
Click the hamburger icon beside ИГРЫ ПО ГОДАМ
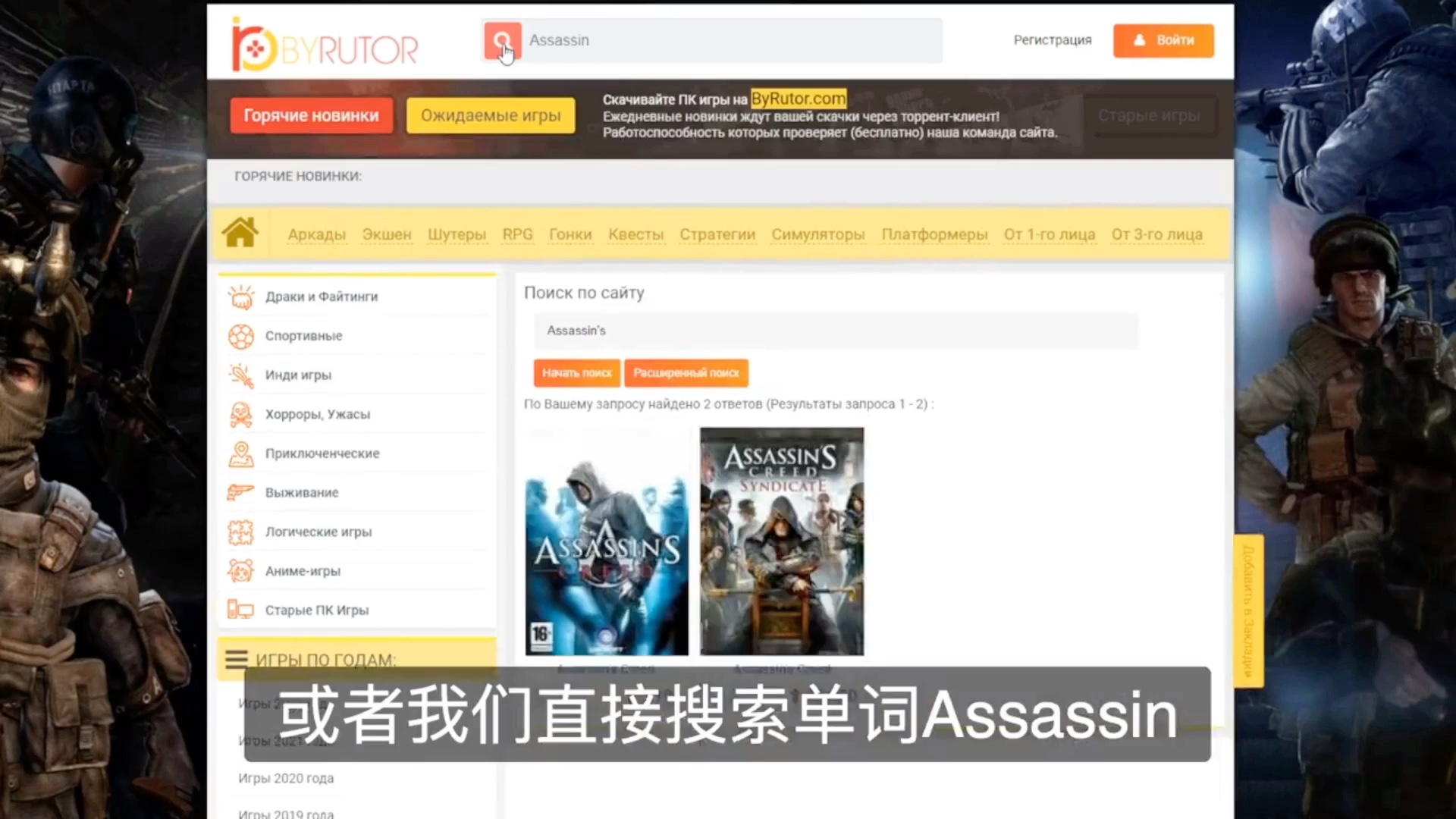point(237,659)
